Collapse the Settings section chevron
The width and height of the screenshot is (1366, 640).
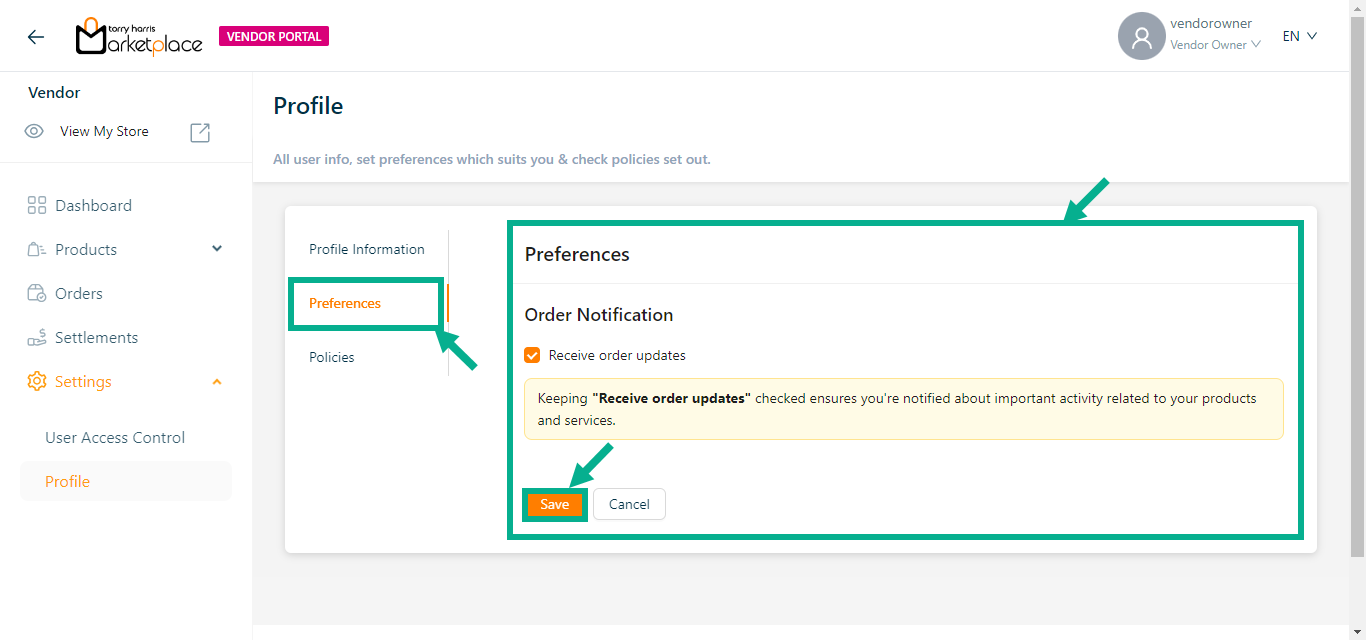click(x=217, y=382)
